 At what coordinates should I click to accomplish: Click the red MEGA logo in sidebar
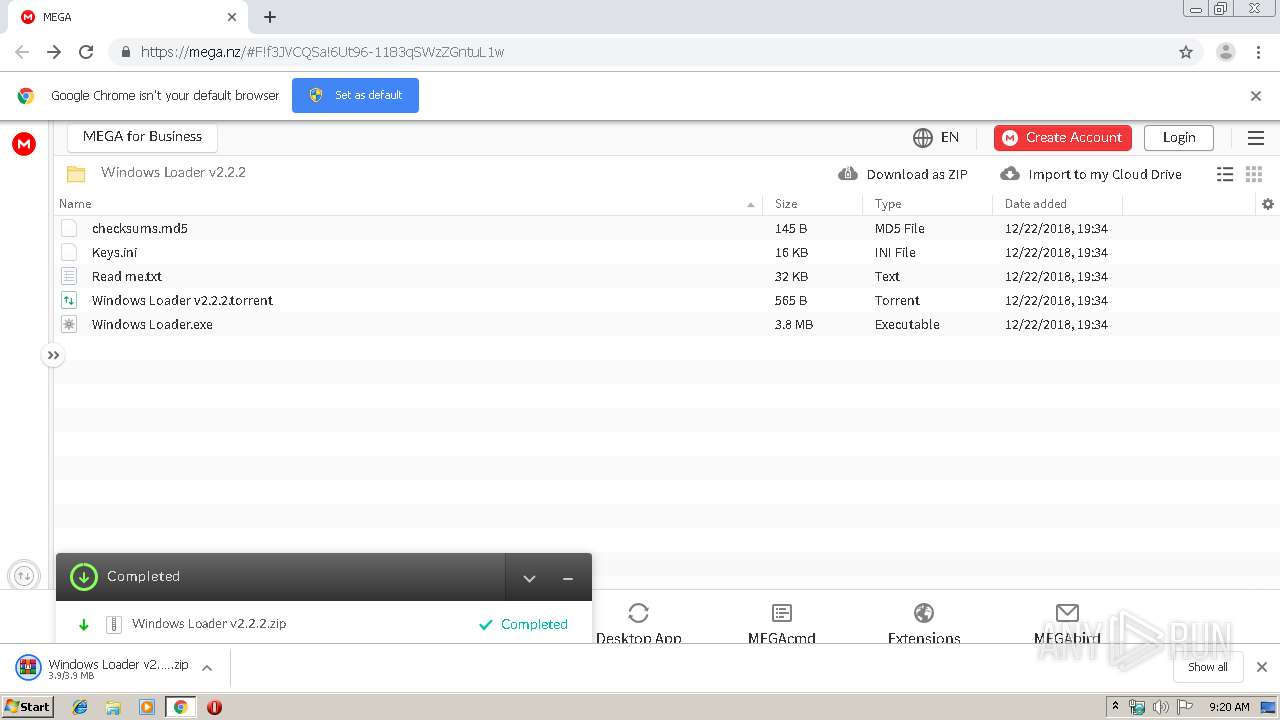(24, 144)
